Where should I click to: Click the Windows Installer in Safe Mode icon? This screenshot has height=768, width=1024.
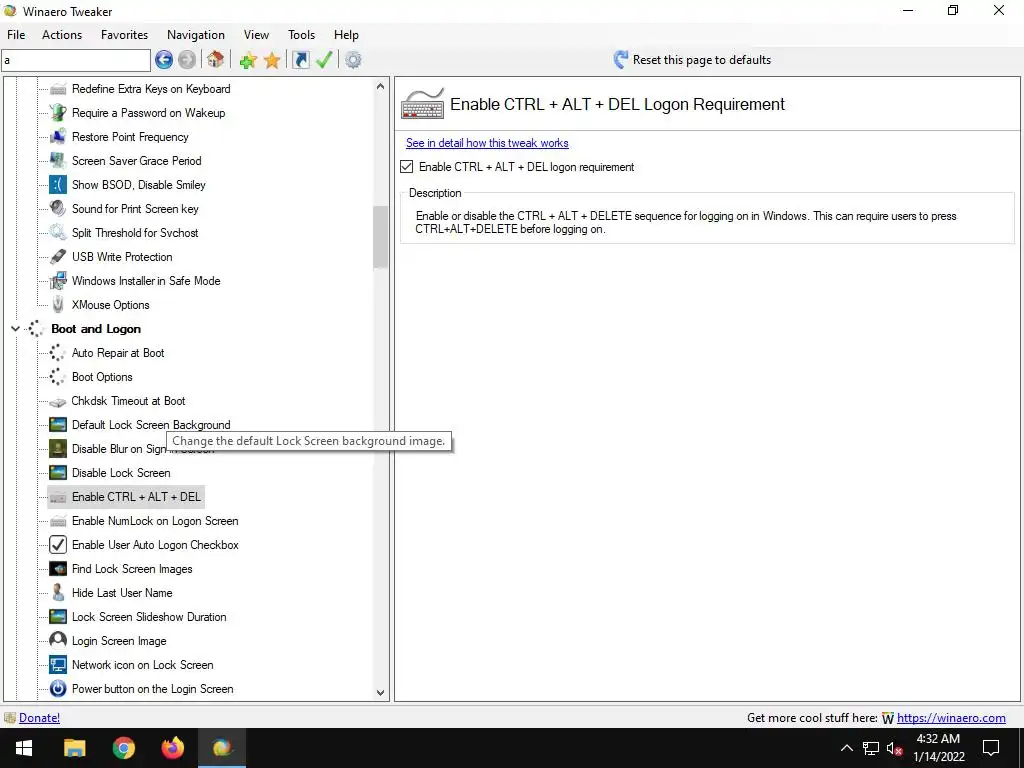coord(58,281)
